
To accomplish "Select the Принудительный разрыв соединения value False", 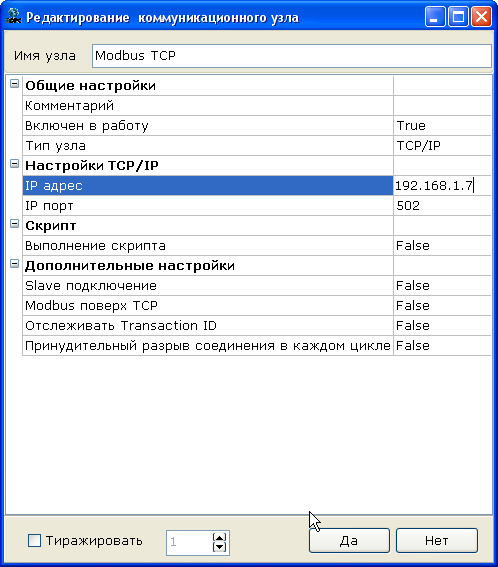I will (442, 346).
